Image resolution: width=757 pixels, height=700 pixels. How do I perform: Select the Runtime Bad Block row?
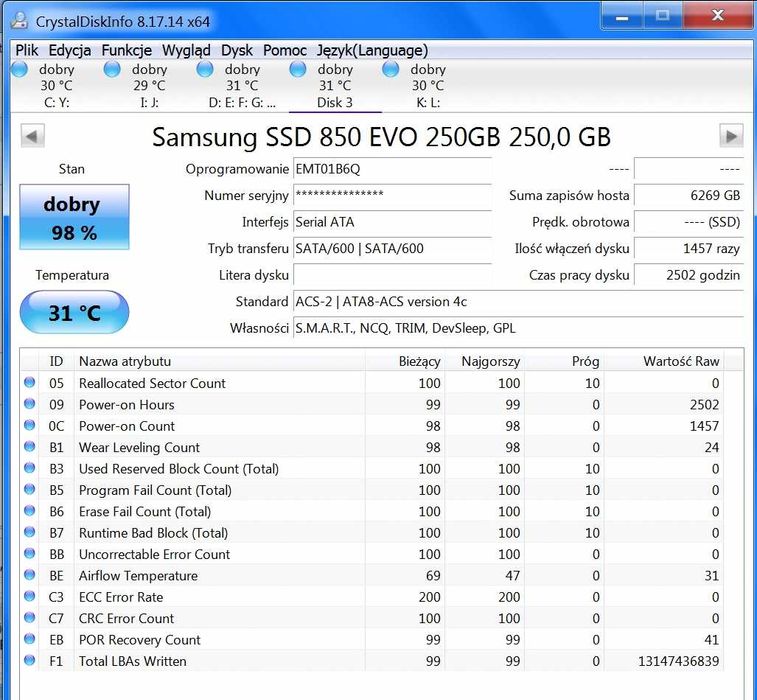click(x=372, y=533)
